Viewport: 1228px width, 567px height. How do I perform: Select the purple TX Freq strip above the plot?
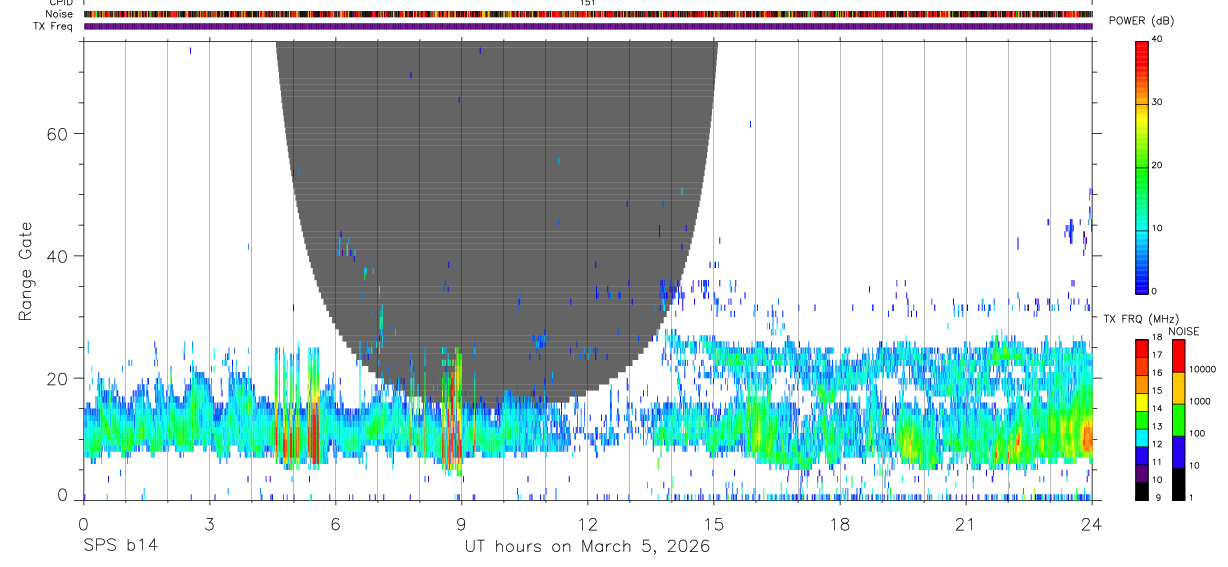[x=588, y=26]
